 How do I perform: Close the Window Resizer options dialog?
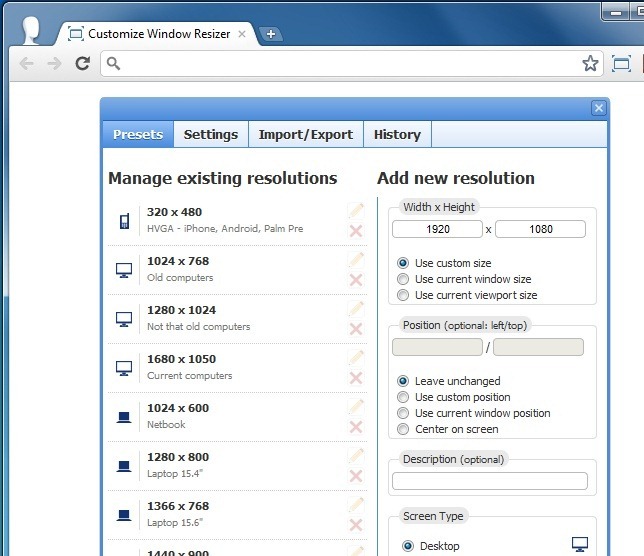point(598,108)
